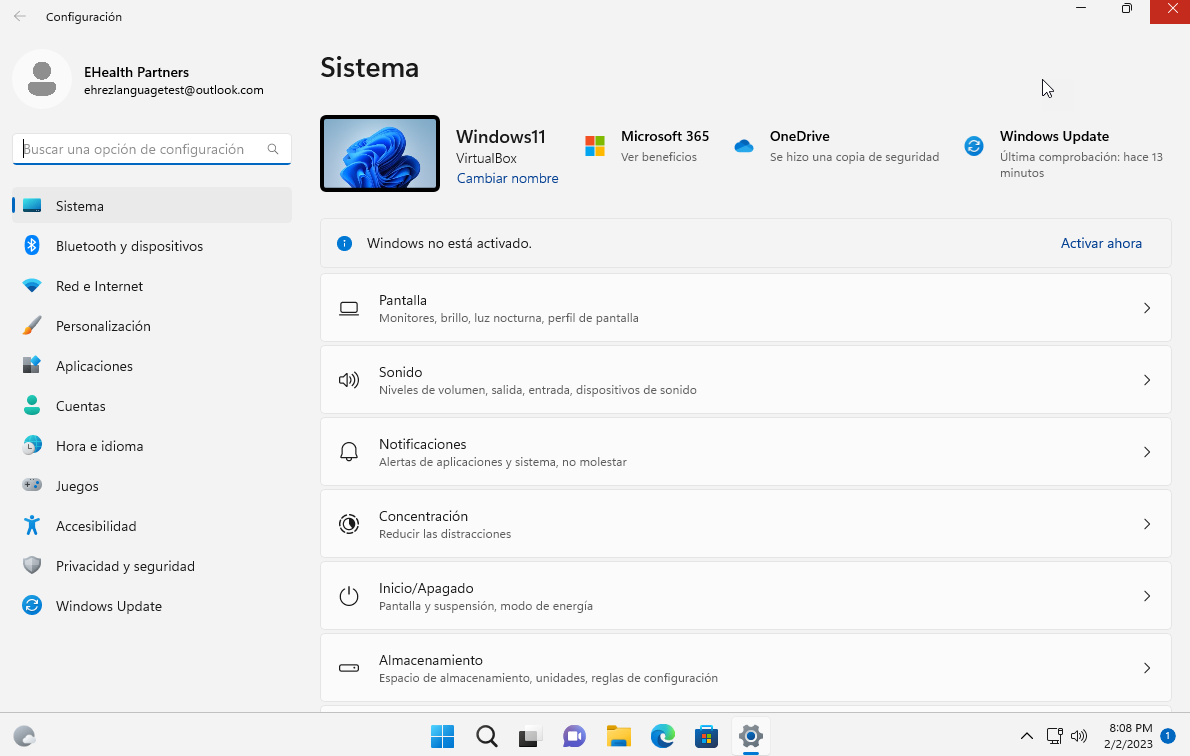Viewport: 1190px width, 756px height.
Task: Go to Bluetooth y dispositivos
Action: tap(152, 245)
